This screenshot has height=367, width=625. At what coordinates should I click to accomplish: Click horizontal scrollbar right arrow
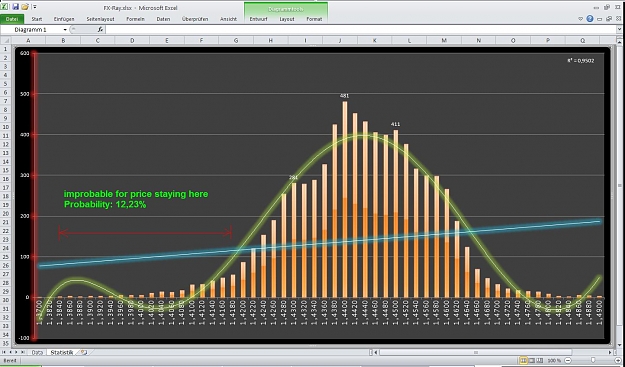(610, 353)
